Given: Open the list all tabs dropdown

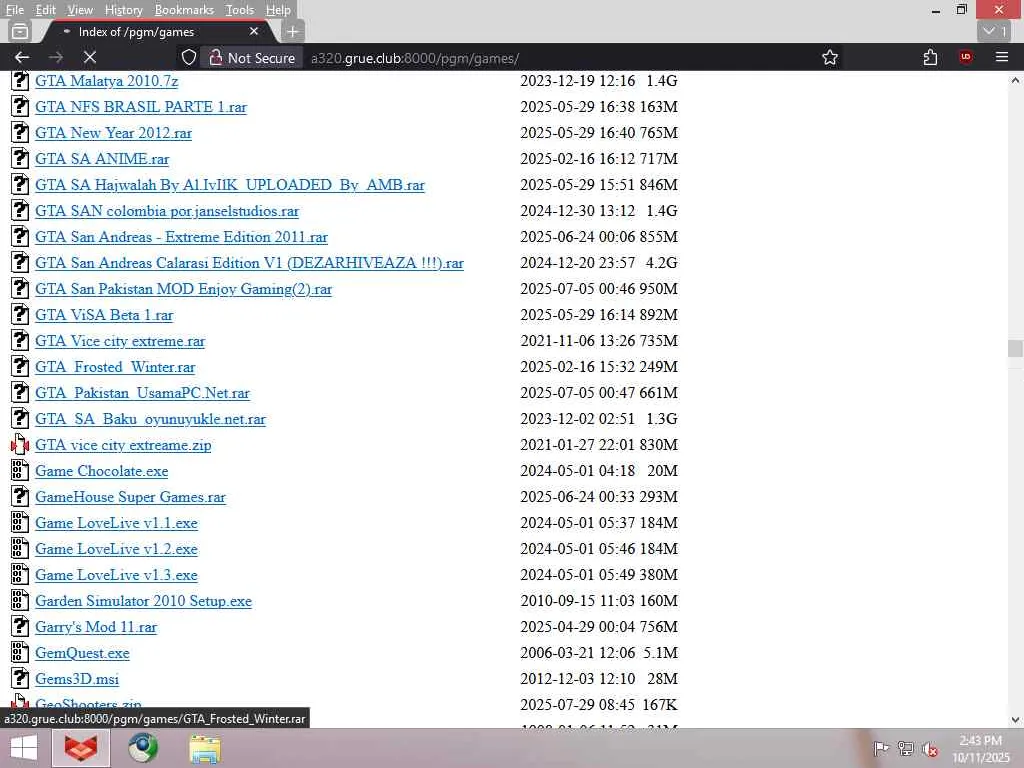Looking at the screenshot, I should pyautogui.click(x=996, y=31).
